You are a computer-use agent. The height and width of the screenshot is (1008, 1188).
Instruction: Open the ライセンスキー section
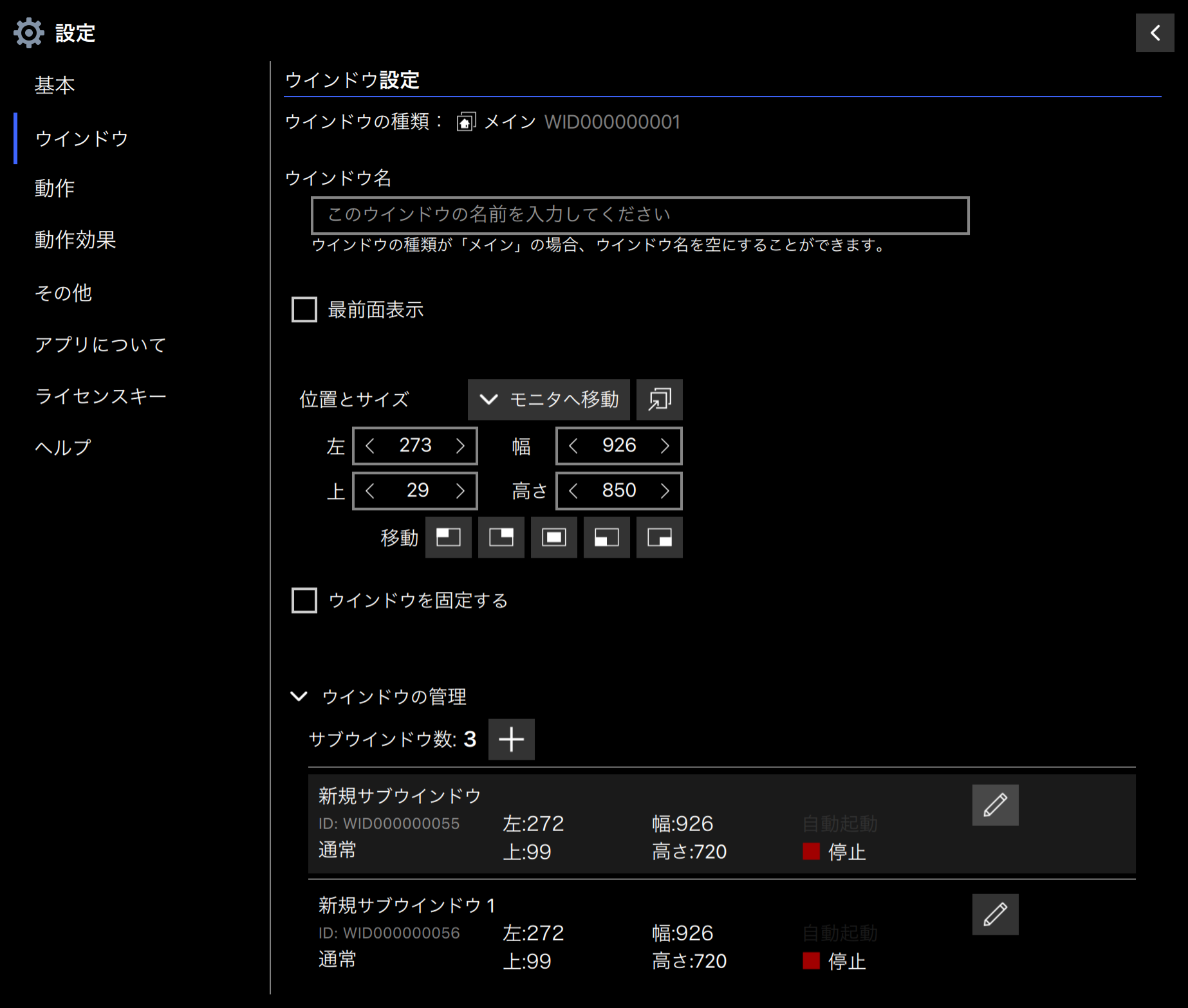click(x=100, y=396)
